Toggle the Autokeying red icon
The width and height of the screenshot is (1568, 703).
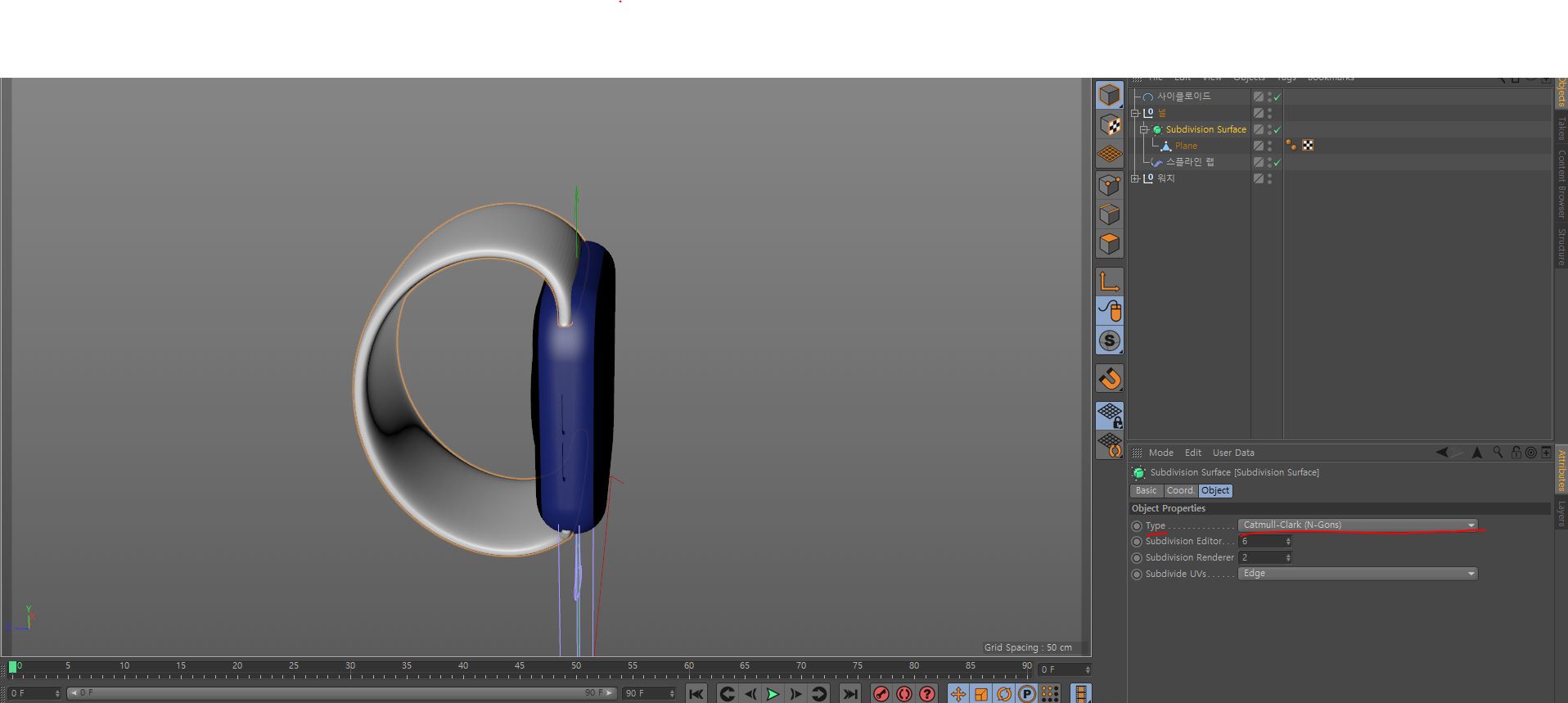pyautogui.click(x=904, y=694)
